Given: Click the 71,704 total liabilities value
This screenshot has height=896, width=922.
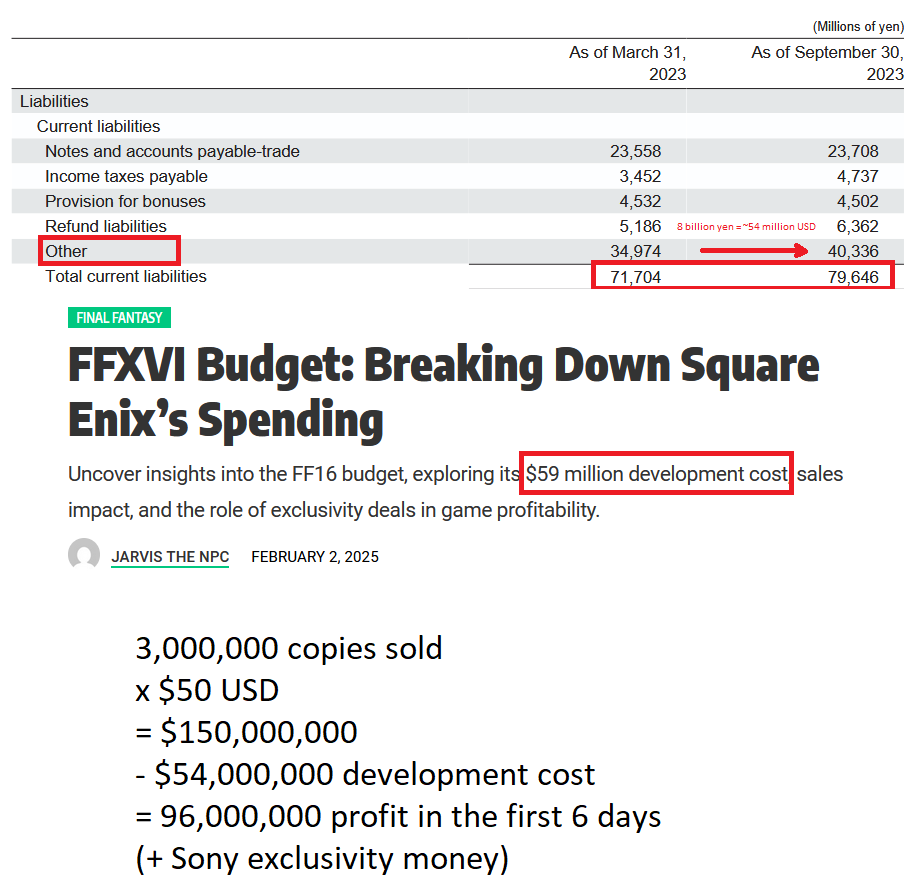Looking at the screenshot, I should (635, 277).
